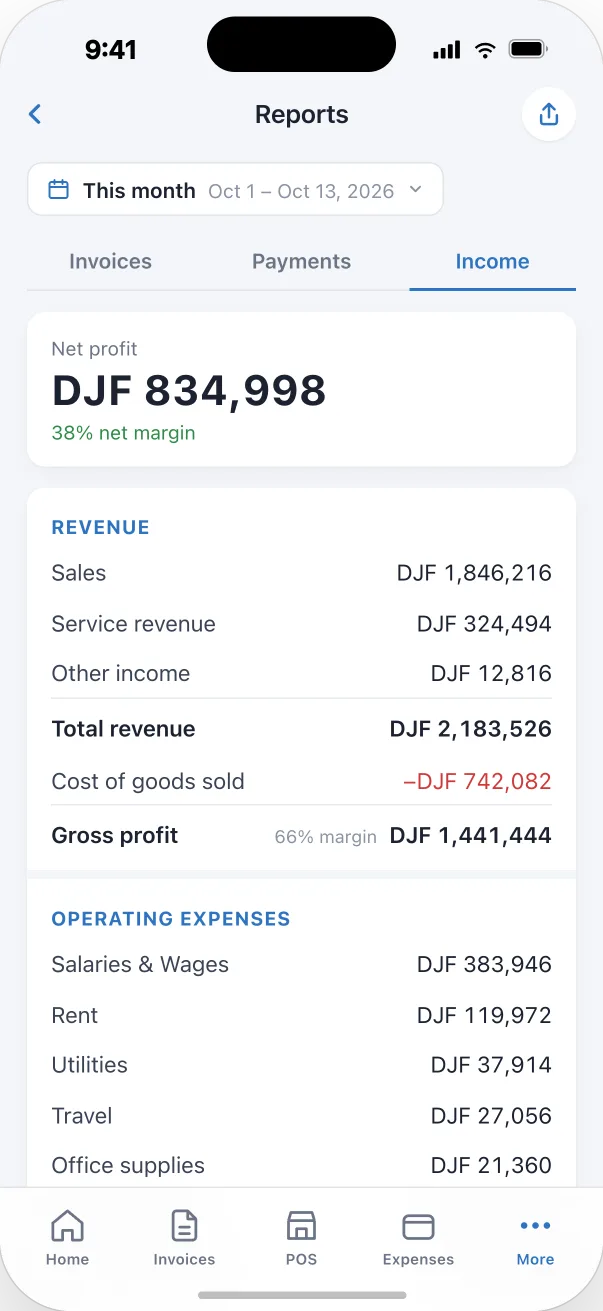603x1311 pixels.
Task: Open the More menu in bottom navigation
Action: [535, 1238]
